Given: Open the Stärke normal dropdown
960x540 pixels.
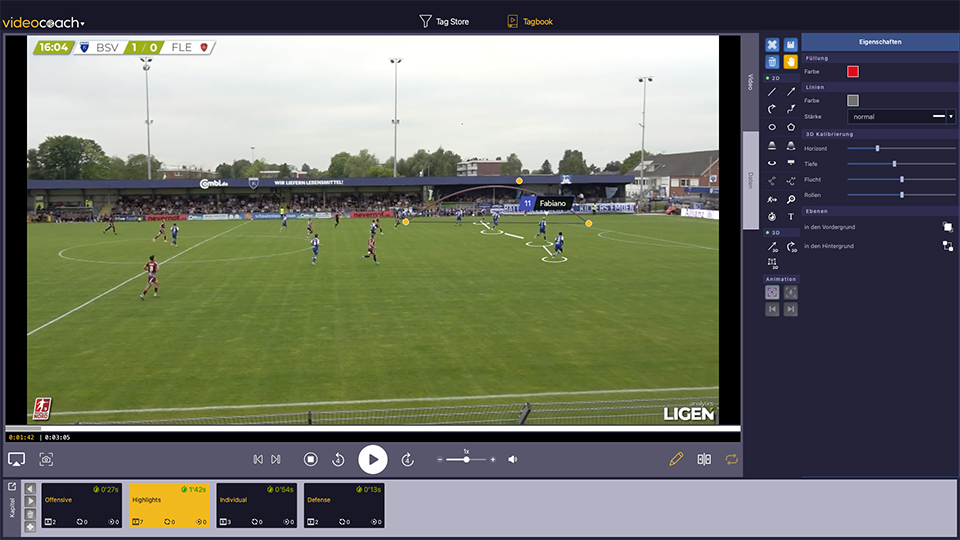Looking at the screenshot, I should coord(901,116).
